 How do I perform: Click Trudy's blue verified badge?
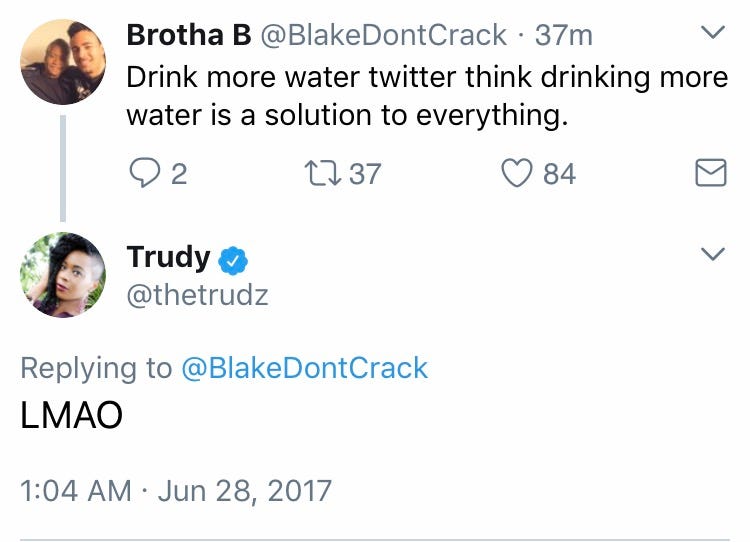[x=233, y=260]
